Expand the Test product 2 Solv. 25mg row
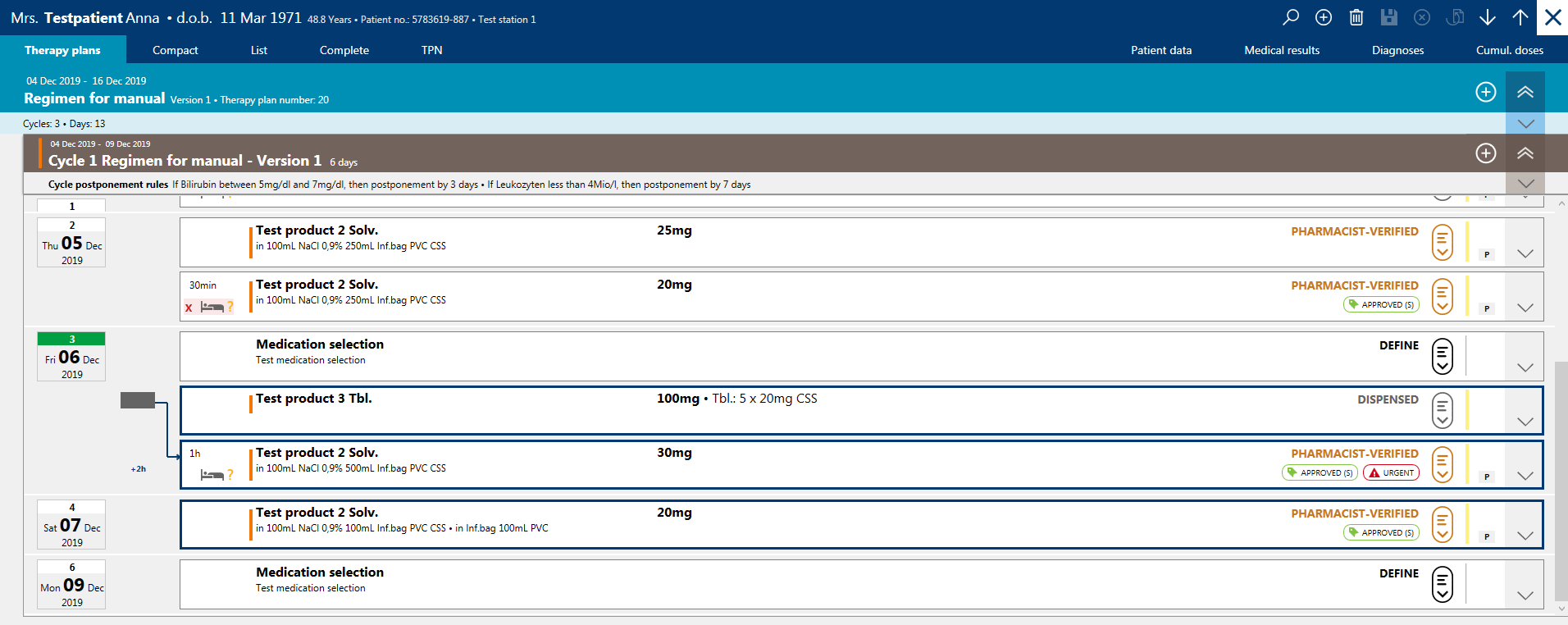The width and height of the screenshot is (1568, 625). [x=1525, y=253]
